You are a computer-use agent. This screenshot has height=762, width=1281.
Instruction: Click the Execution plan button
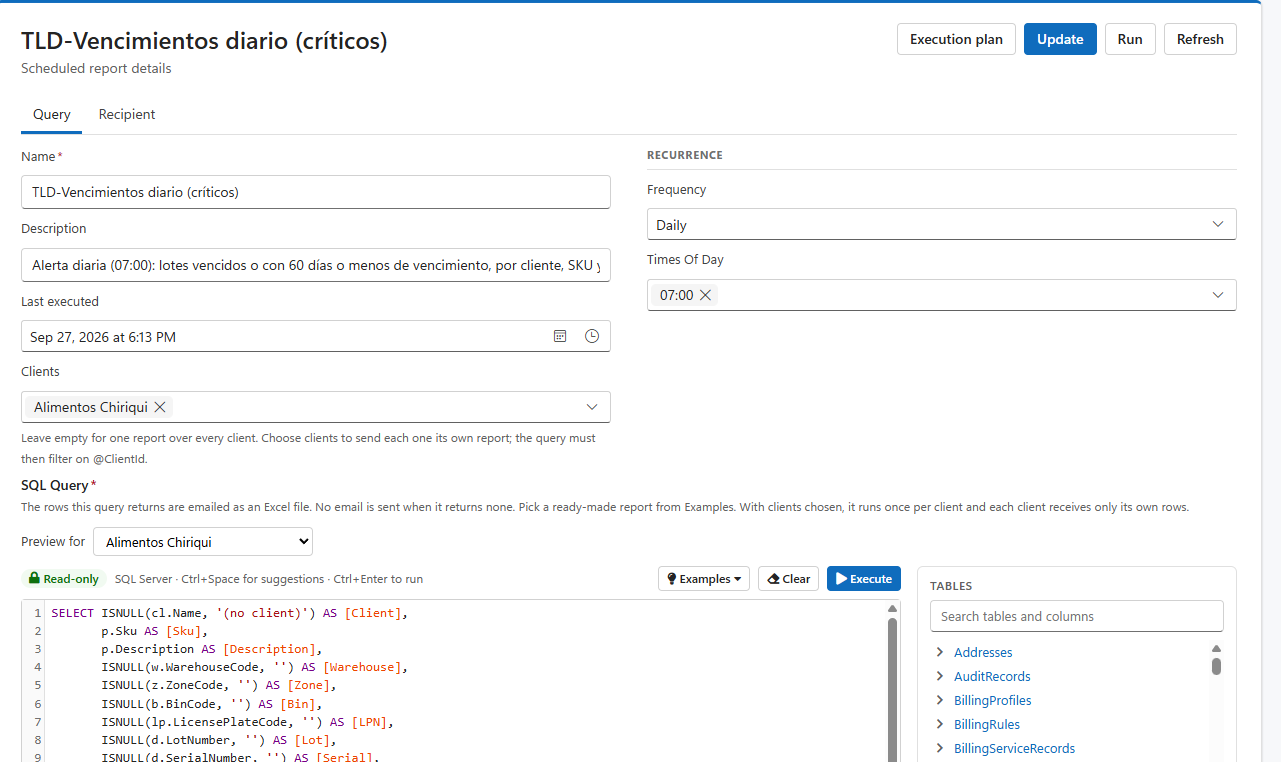956,39
